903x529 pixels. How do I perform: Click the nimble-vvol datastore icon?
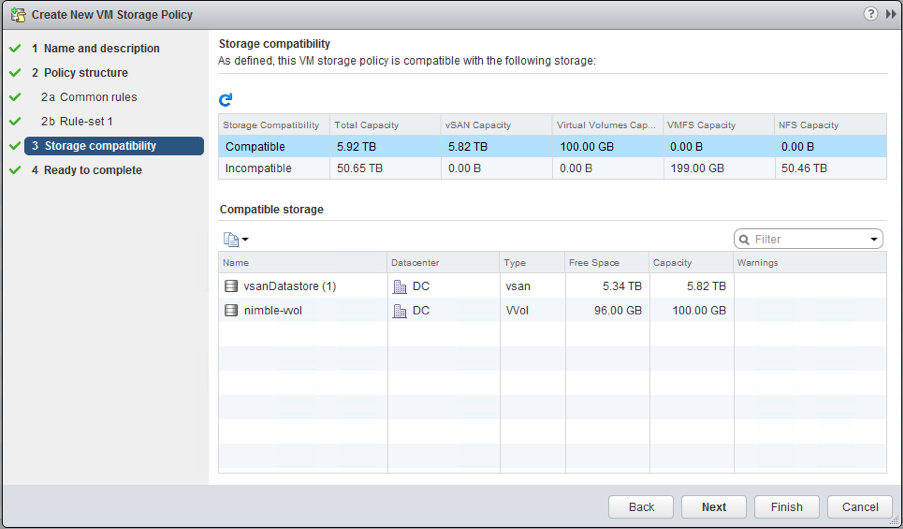click(x=232, y=311)
